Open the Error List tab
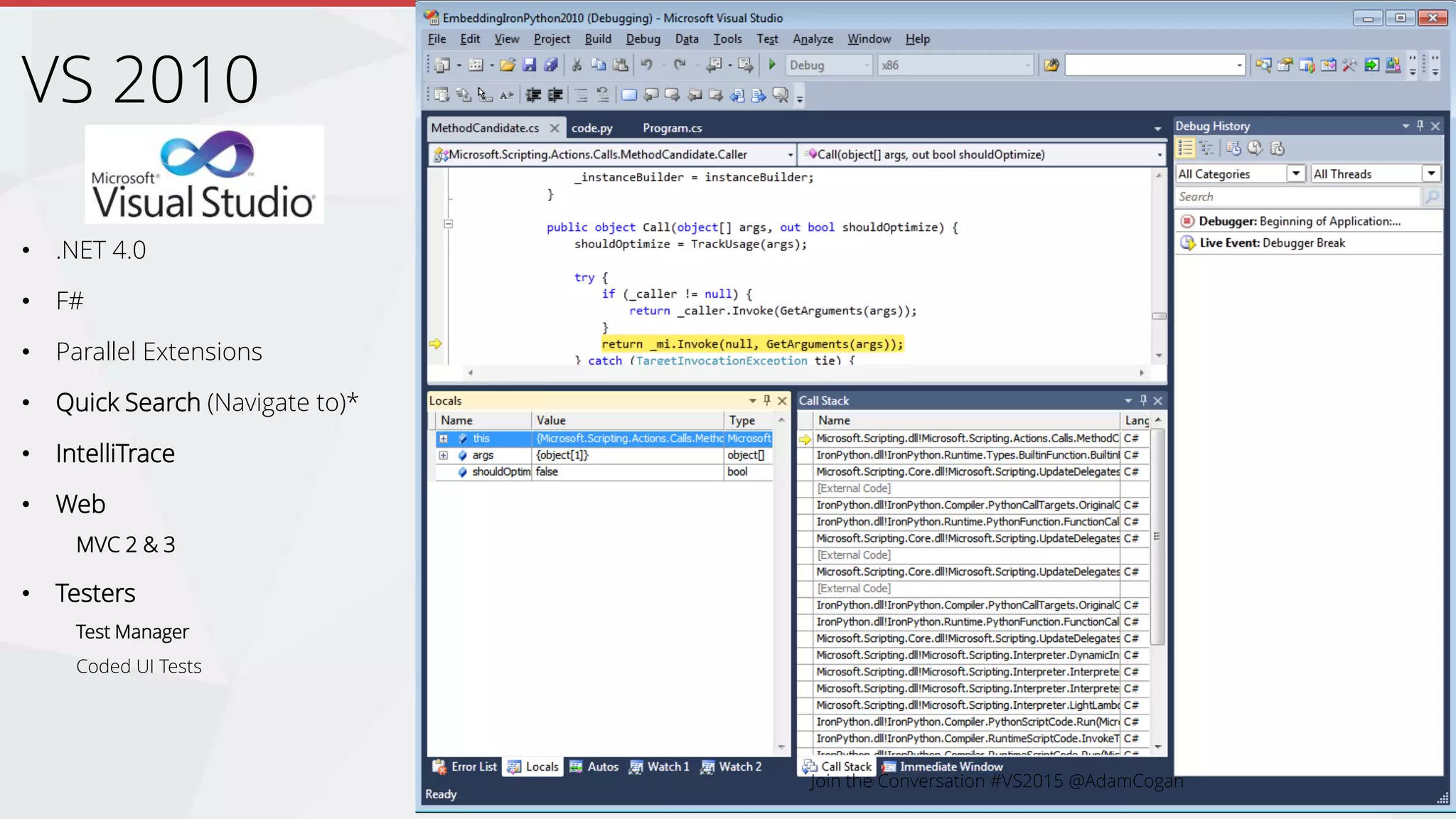The image size is (1456, 819). [465, 766]
